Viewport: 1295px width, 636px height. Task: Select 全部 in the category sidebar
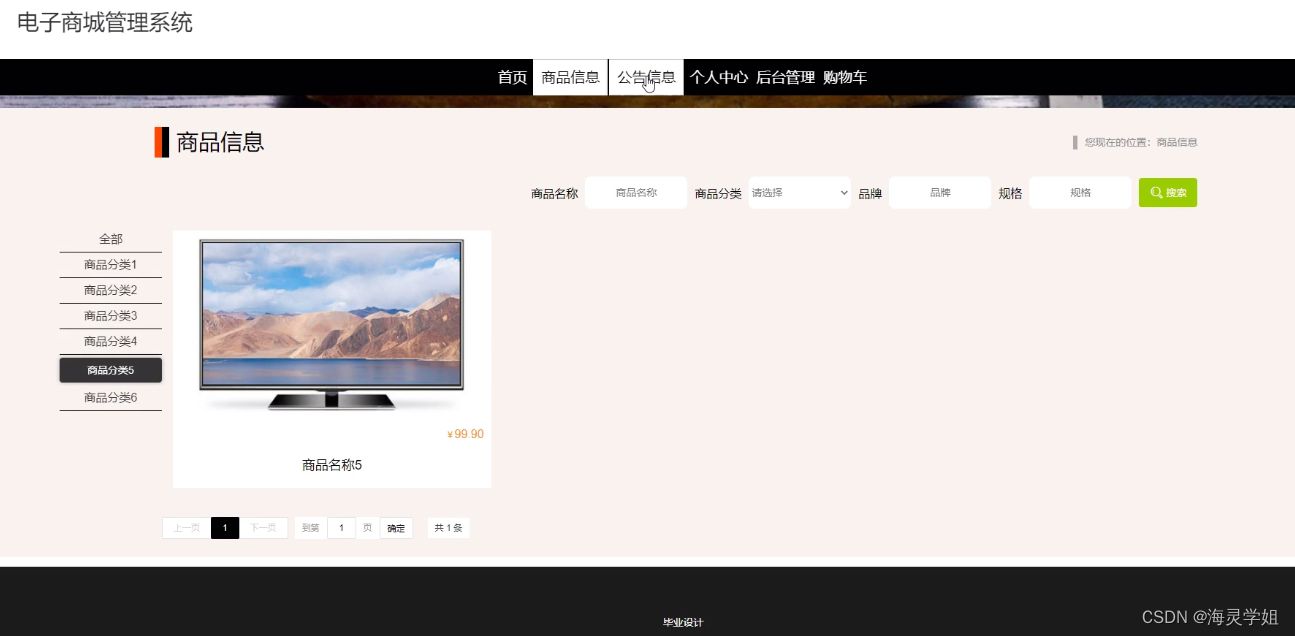click(110, 239)
